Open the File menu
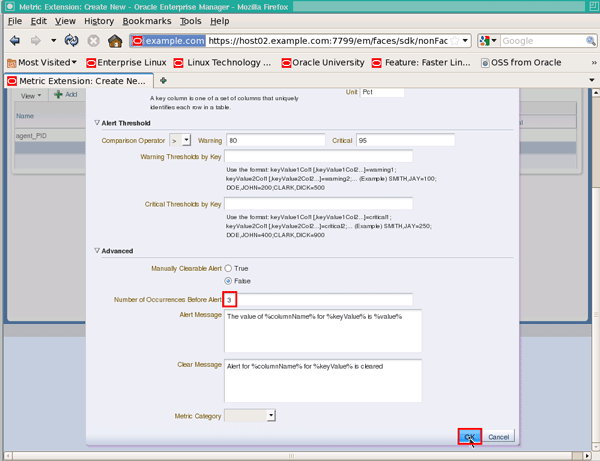This screenshot has width=600, height=461. tap(15, 21)
